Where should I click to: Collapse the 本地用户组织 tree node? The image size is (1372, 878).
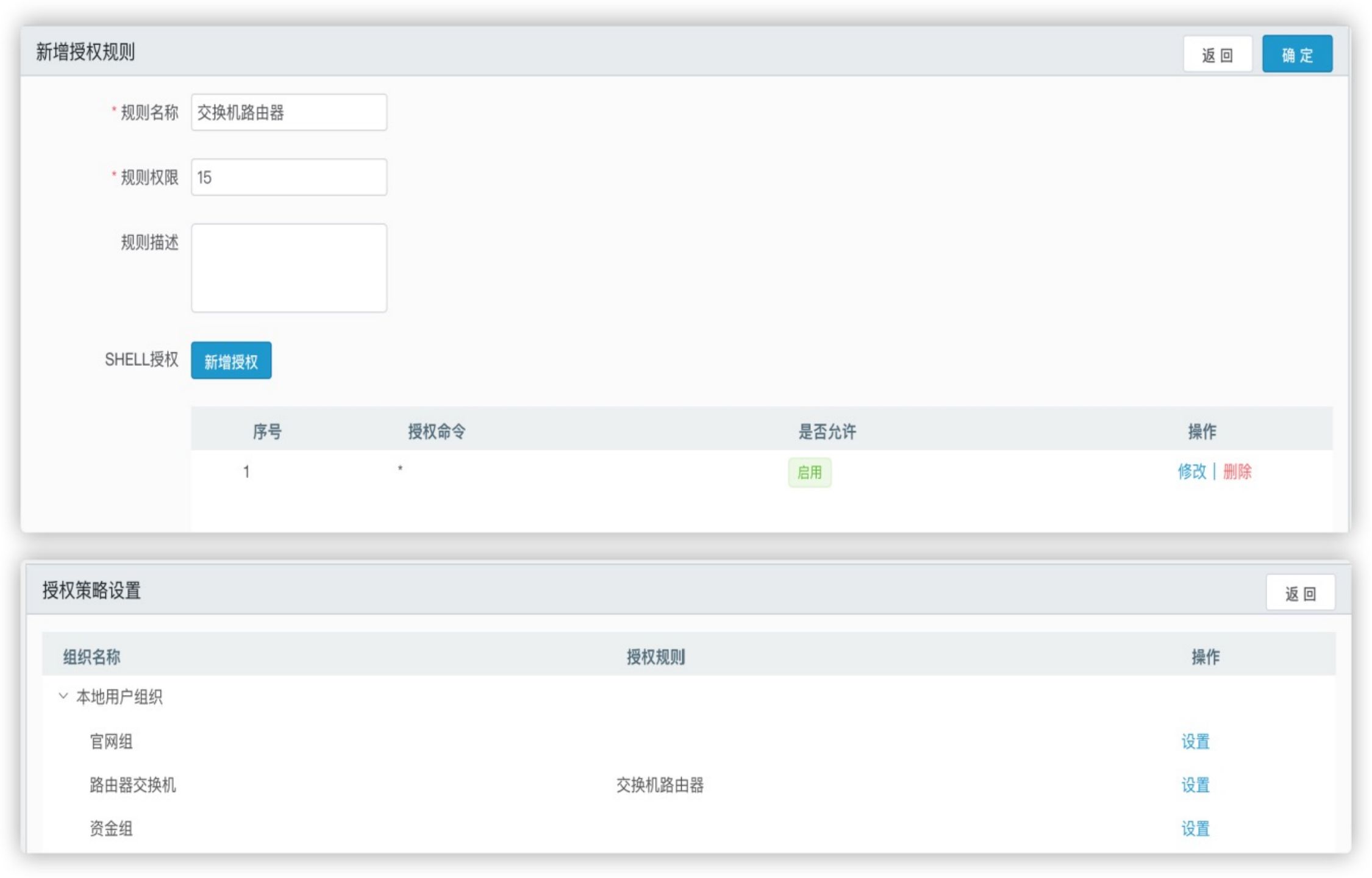pyautogui.click(x=63, y=696)
